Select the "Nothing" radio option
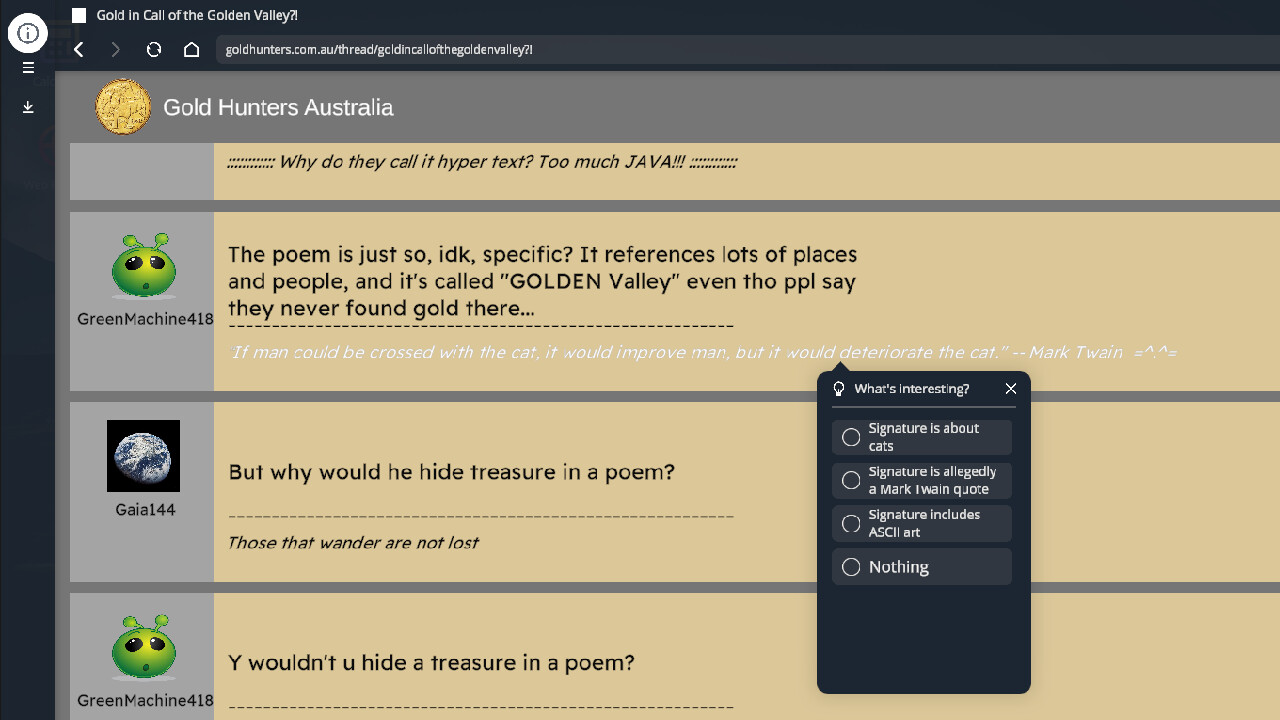This screenshot has height=720, width=1280. (x=851, y=567)
